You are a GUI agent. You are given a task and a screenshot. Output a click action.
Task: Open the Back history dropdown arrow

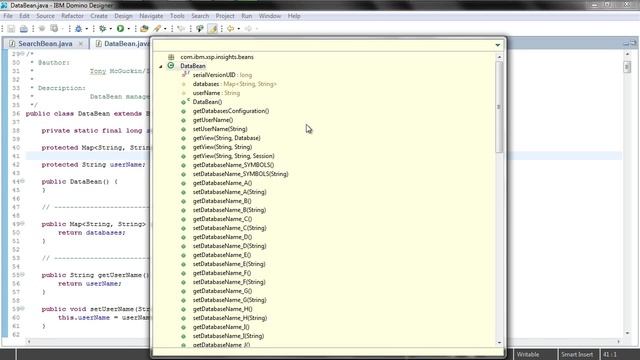(238, 29)
